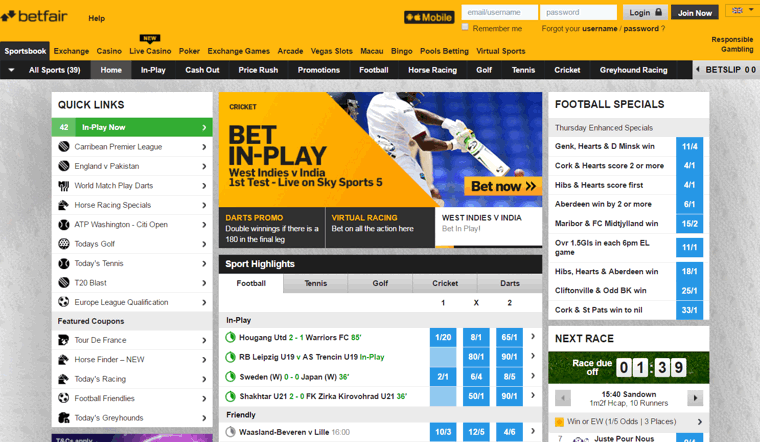This screenshot has width=760, height=442.
Task: Select 11/4 odds Genk, Hearts & D Minsk
Action: pyautogui.click(x=689, y=146)
